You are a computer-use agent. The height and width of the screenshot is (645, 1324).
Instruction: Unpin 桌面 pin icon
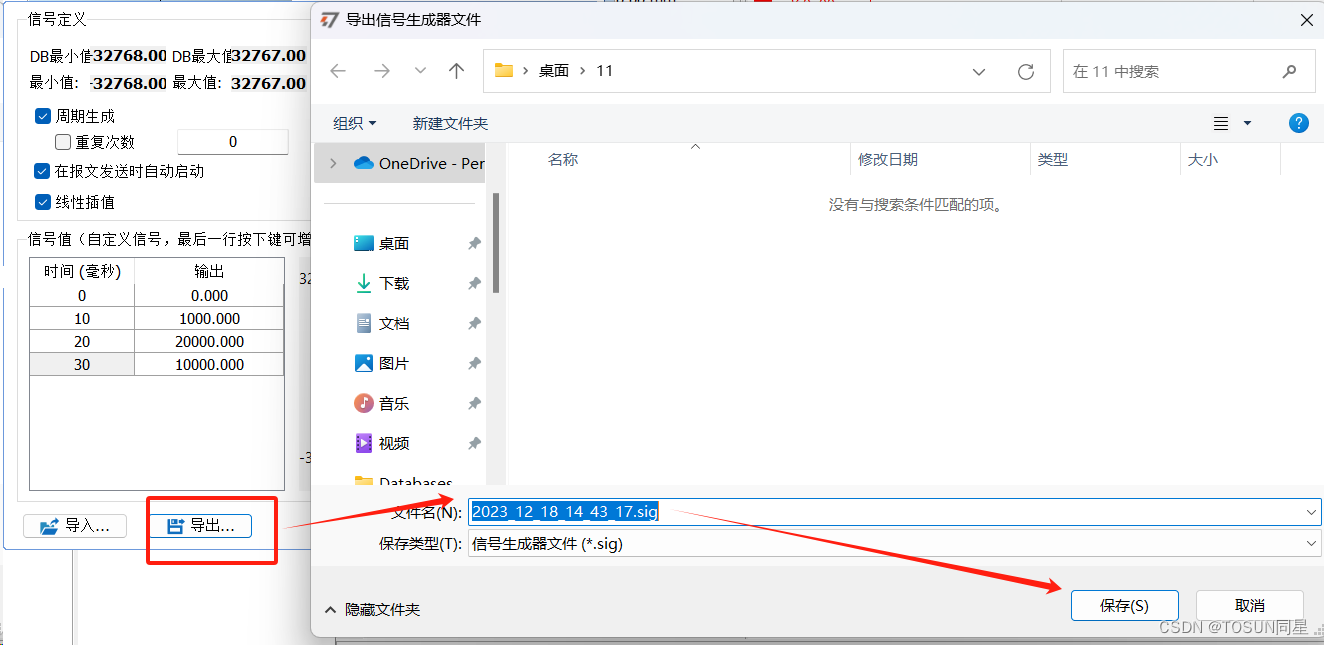pos(475,243)
